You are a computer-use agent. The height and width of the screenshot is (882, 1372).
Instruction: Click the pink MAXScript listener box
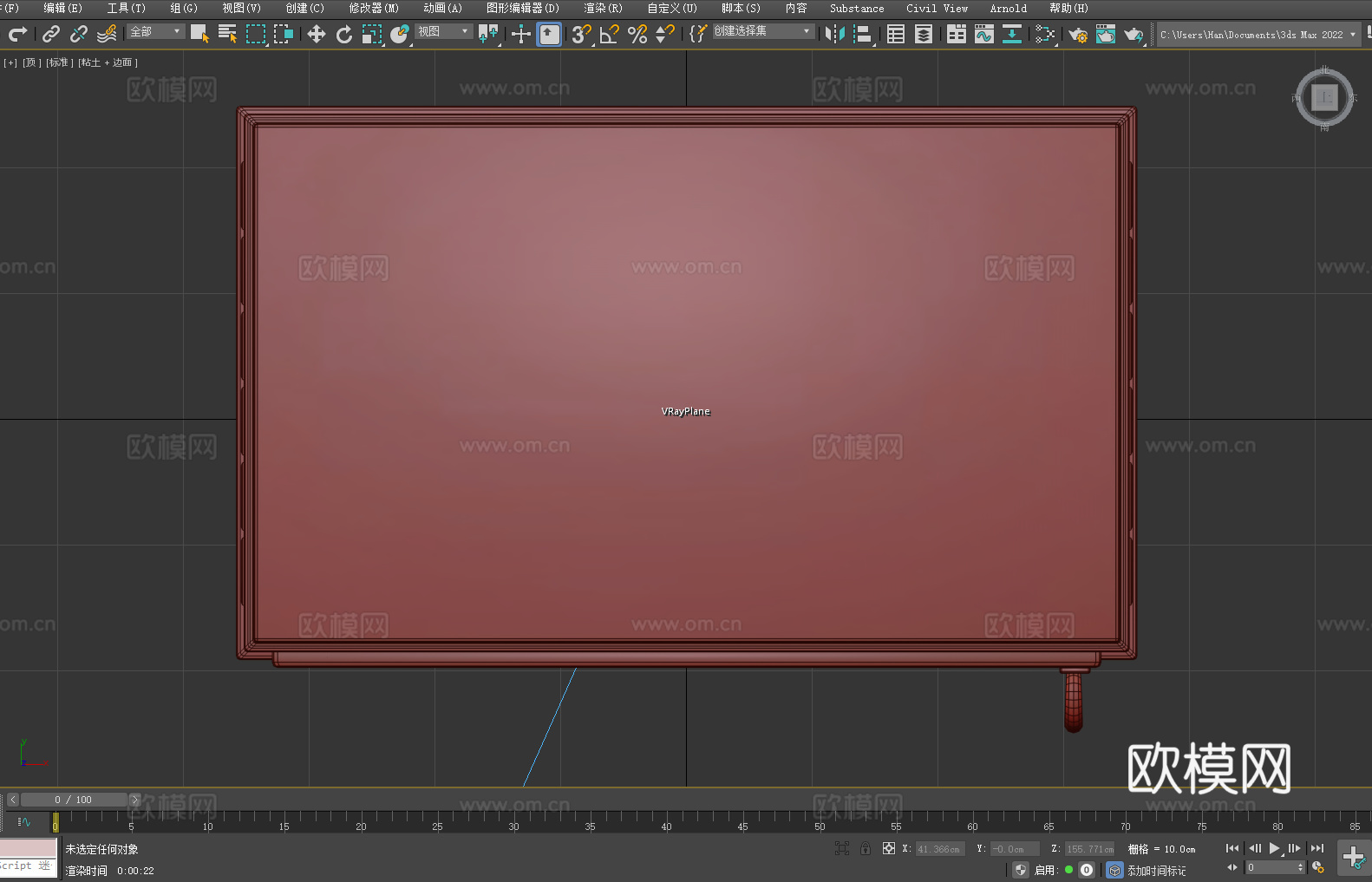coord(29,848)
